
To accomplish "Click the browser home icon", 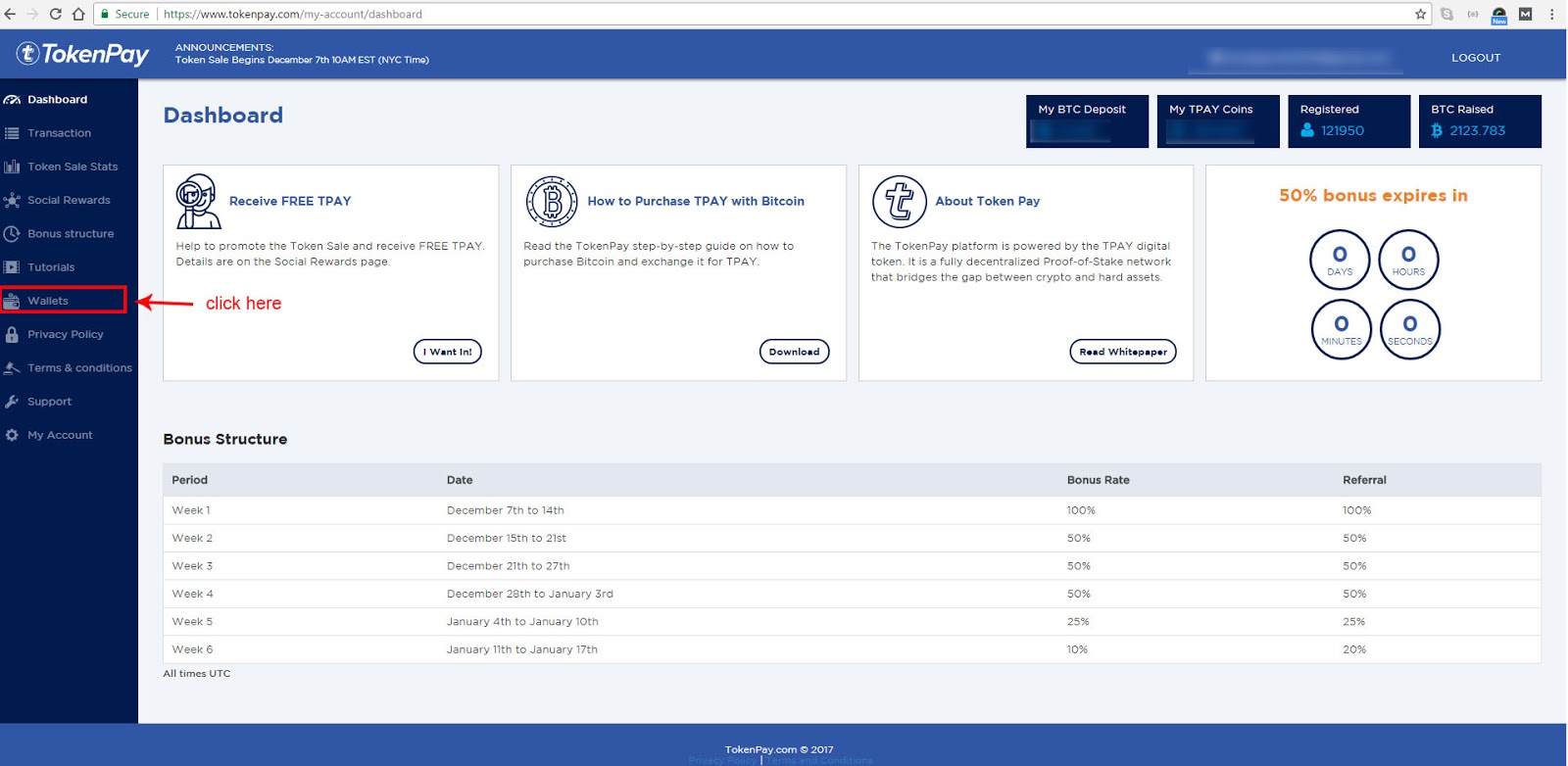I will 78,14.
